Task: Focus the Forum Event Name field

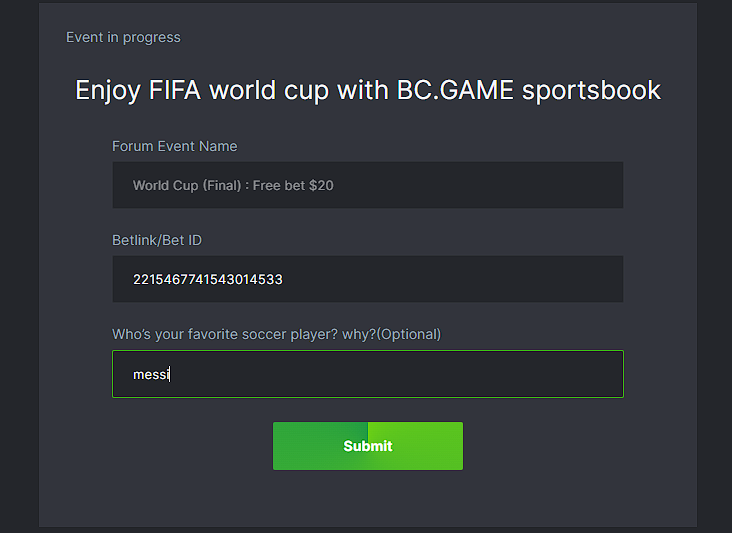Action: pyautogui.click(x=367, y=185)
